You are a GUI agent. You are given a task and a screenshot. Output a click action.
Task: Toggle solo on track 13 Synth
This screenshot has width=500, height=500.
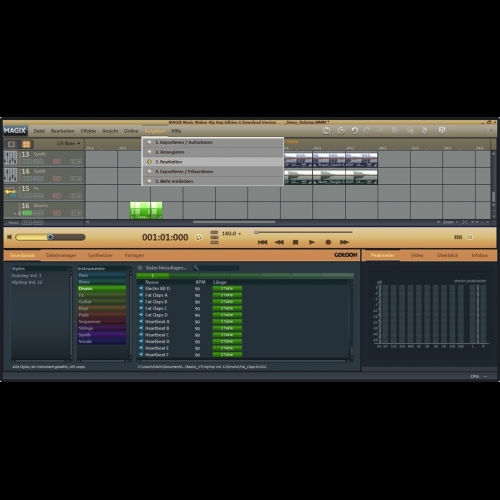pyautogui.click(x=27, y=162)
